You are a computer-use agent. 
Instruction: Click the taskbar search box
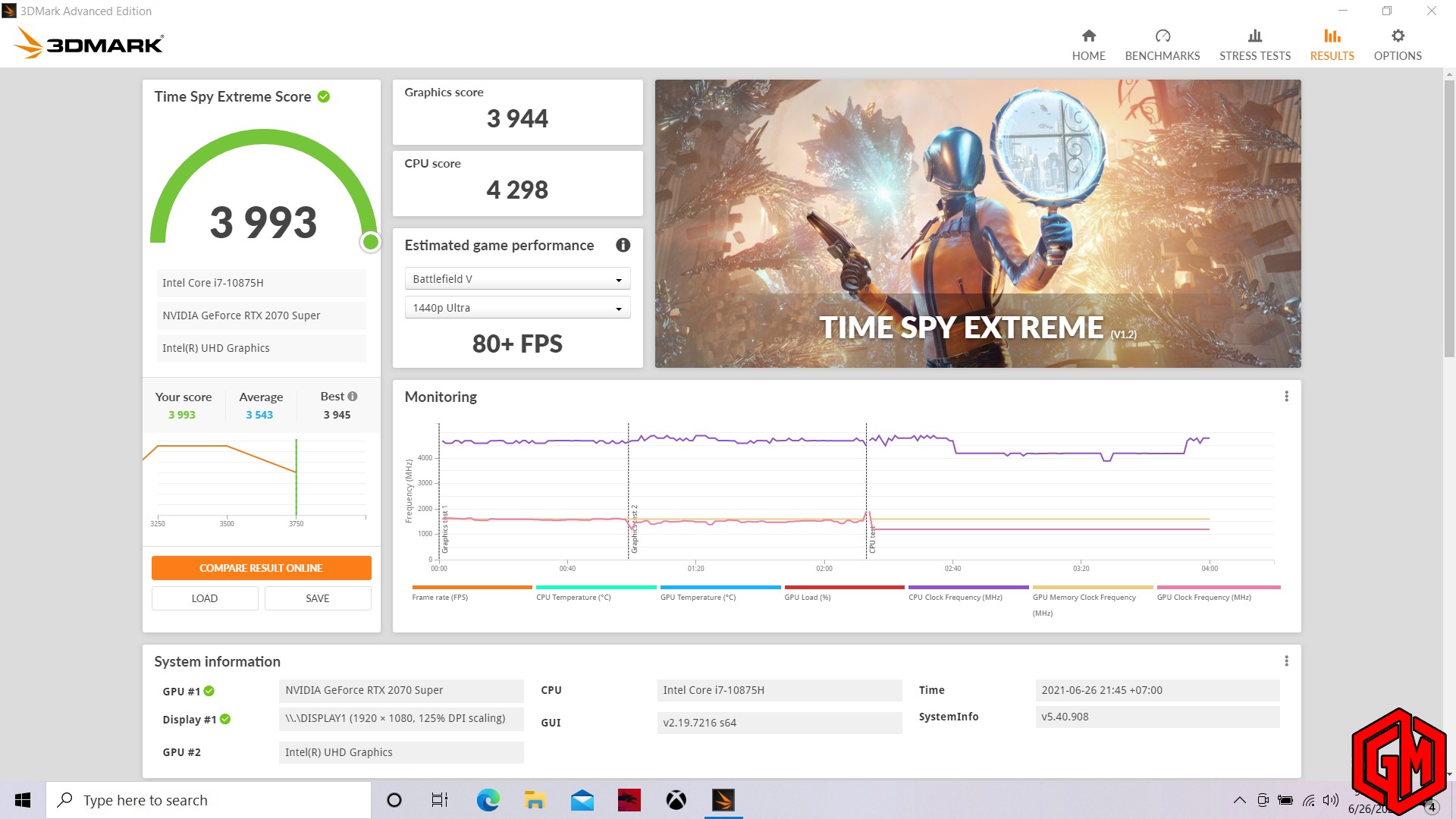tap(209, 800)
